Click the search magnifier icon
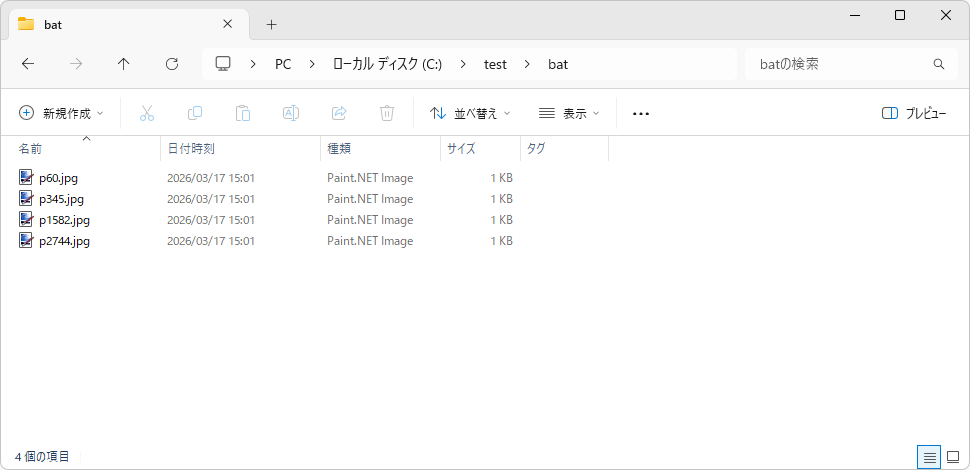970x470 pixels. pos(938,64)
